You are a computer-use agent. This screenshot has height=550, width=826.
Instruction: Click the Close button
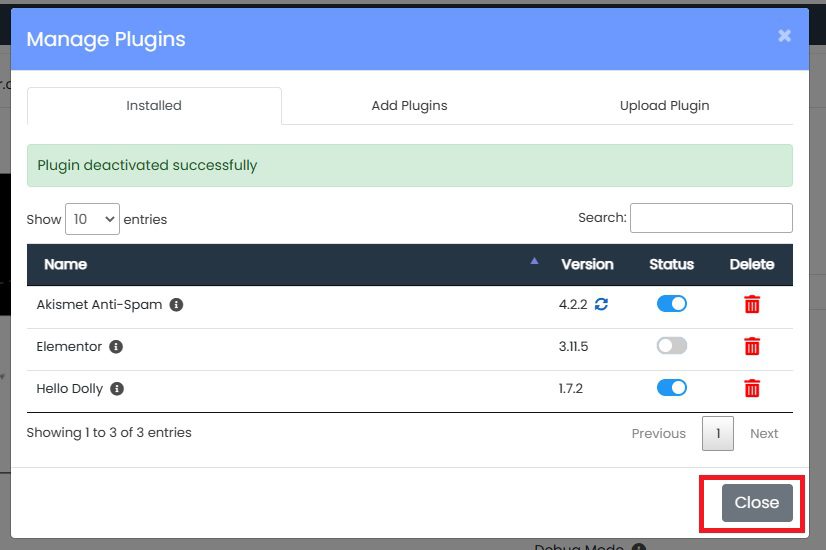coord(757,503)
